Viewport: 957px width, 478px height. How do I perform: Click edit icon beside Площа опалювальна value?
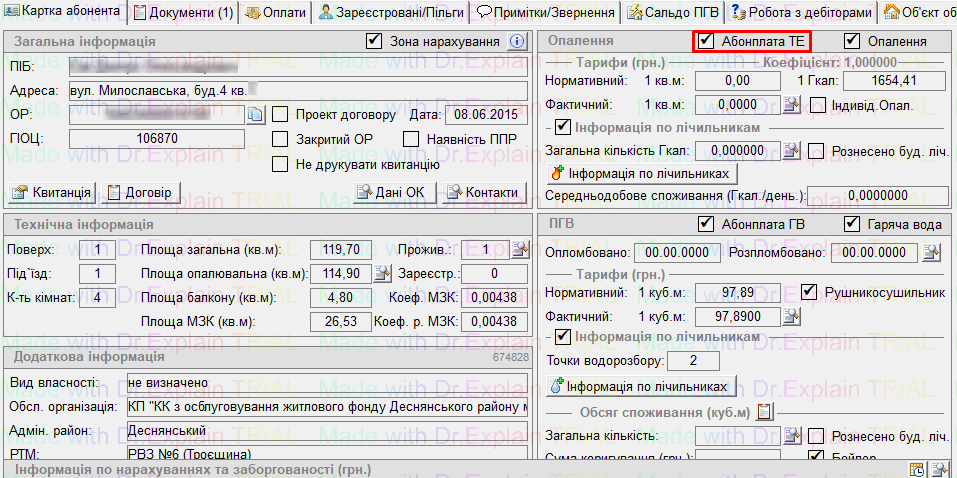coord(381,273)
